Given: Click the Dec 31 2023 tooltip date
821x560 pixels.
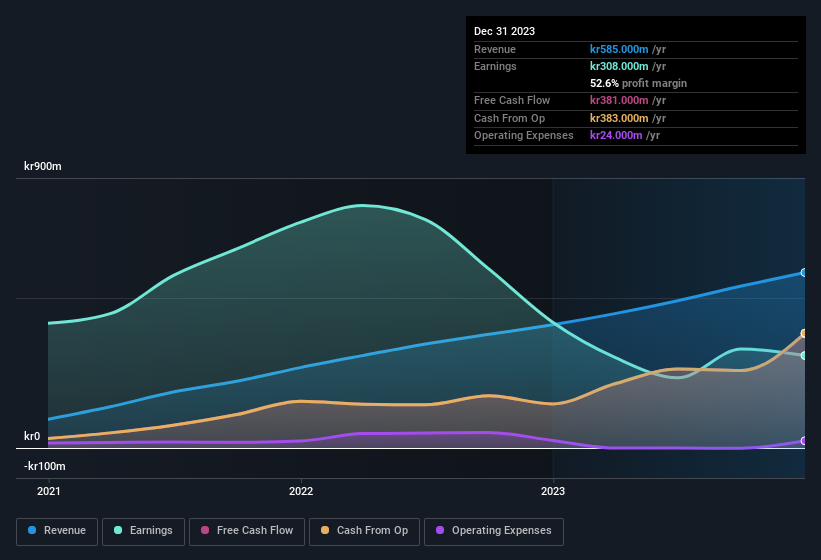Looking at the screenshot, I should pos(504,31).
